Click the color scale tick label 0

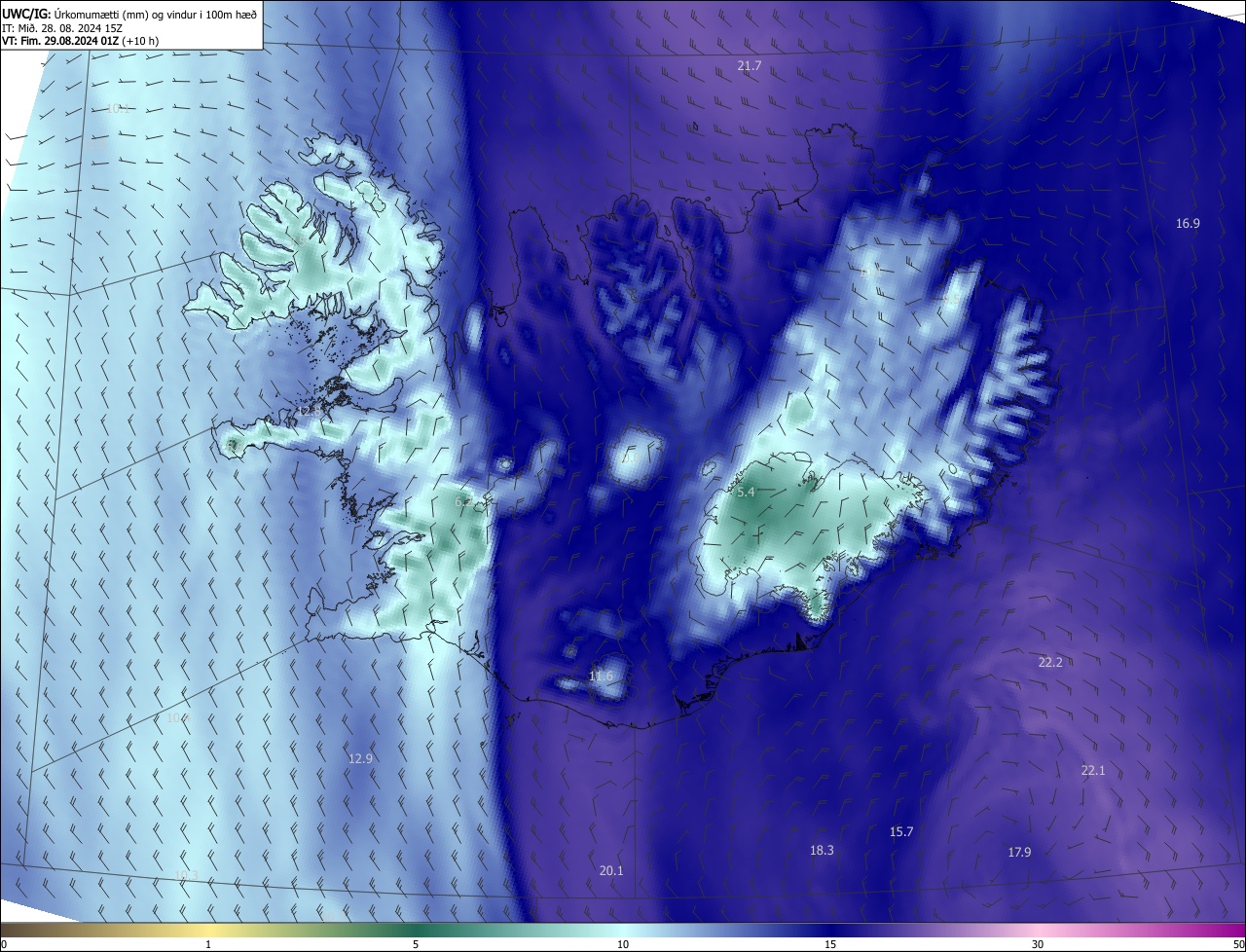(4, 944)
